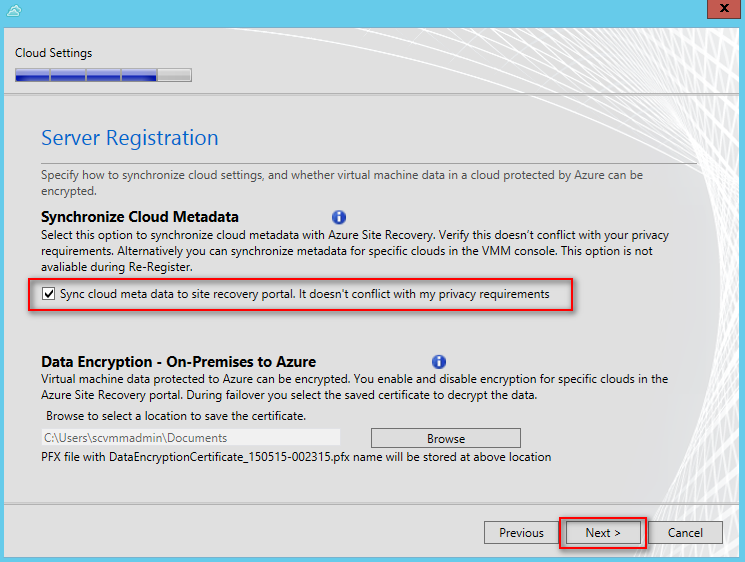Click the Synchronize Cloud Metadata section title
The width and height of the screenshot is (745, 562).
140,217
